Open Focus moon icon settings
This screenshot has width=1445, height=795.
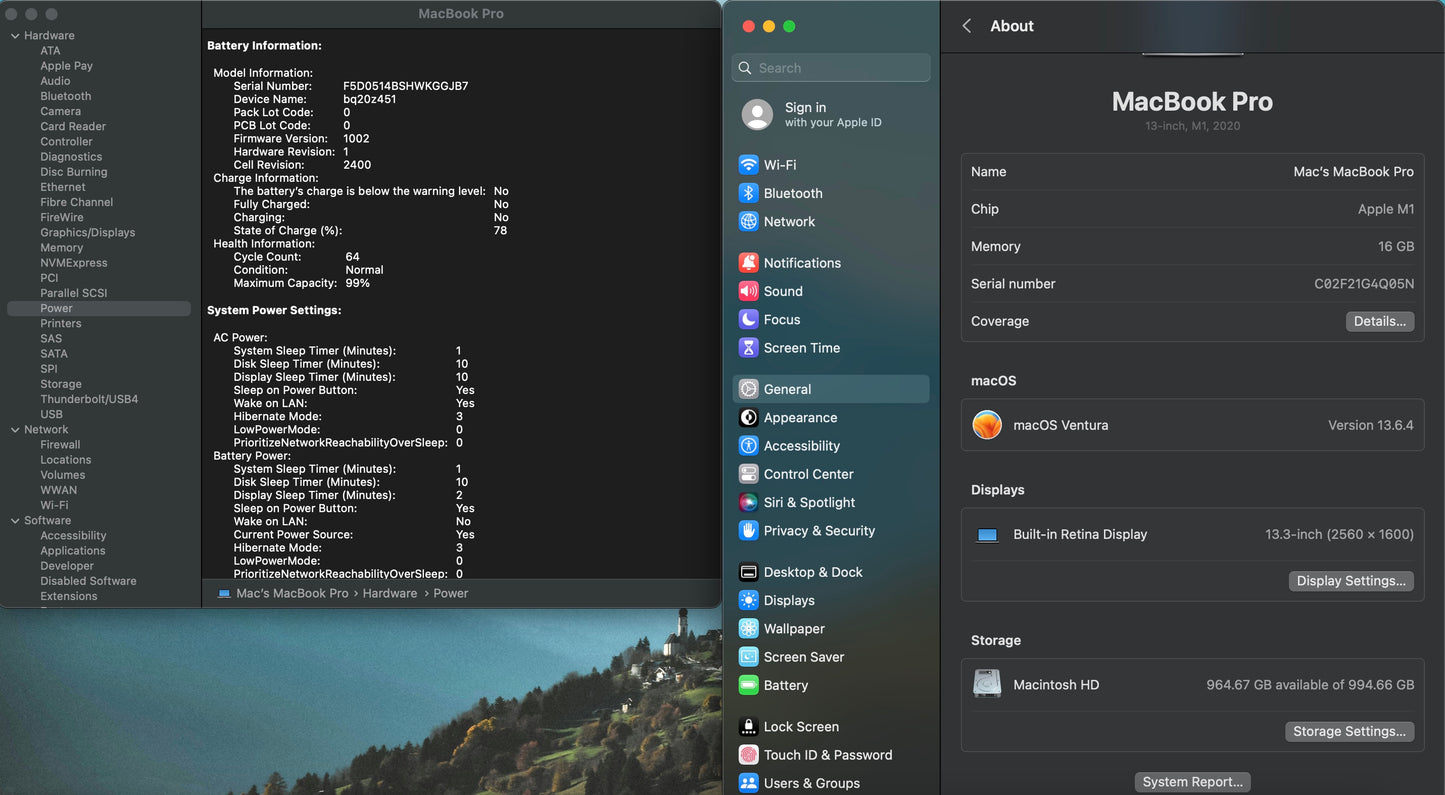748,320
